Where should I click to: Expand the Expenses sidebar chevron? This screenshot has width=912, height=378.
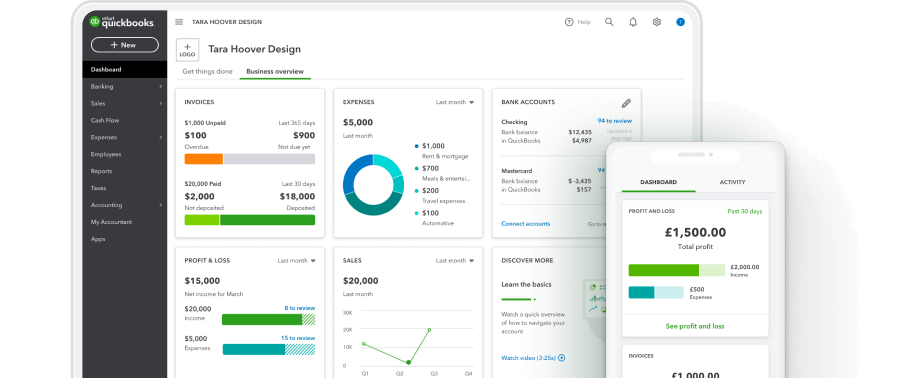coord(161,137)
